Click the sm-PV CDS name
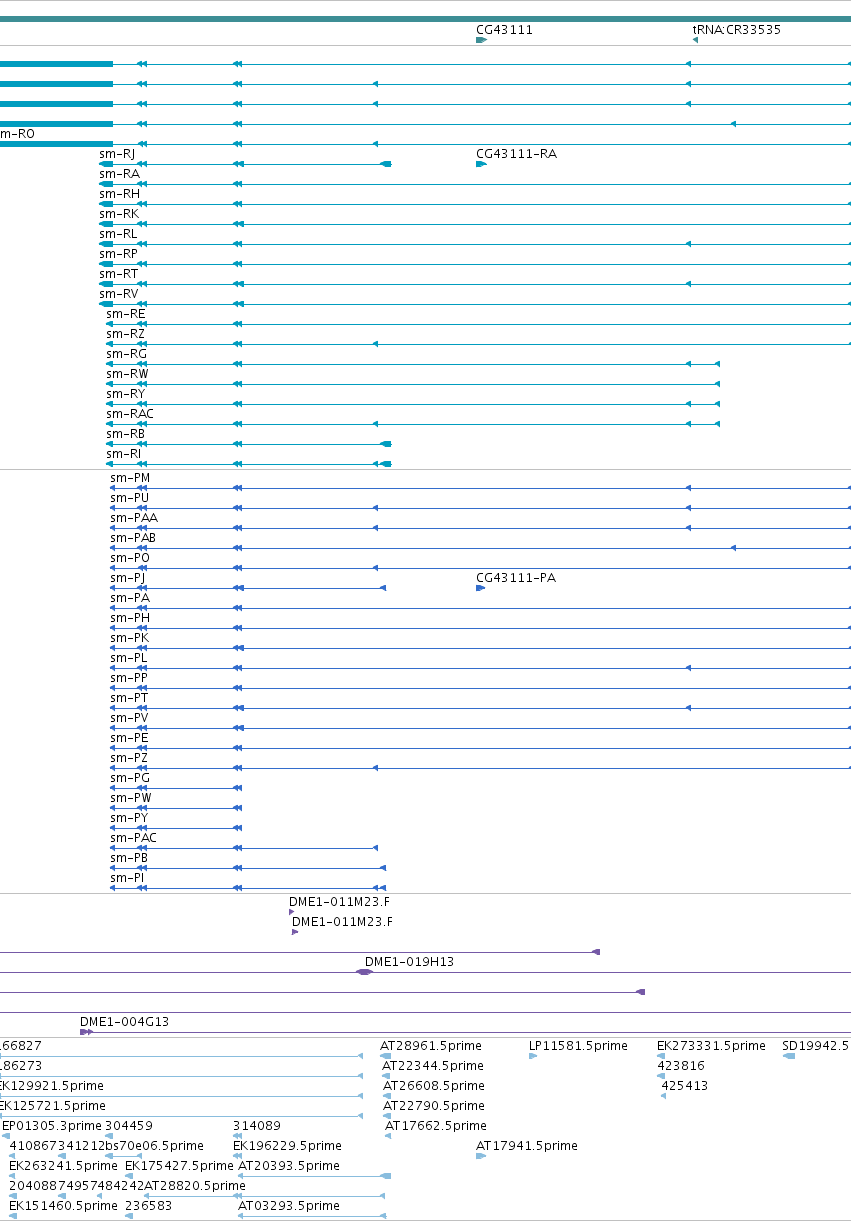The width and height of the screenshot is (851, 1221). tap(129, 718)
